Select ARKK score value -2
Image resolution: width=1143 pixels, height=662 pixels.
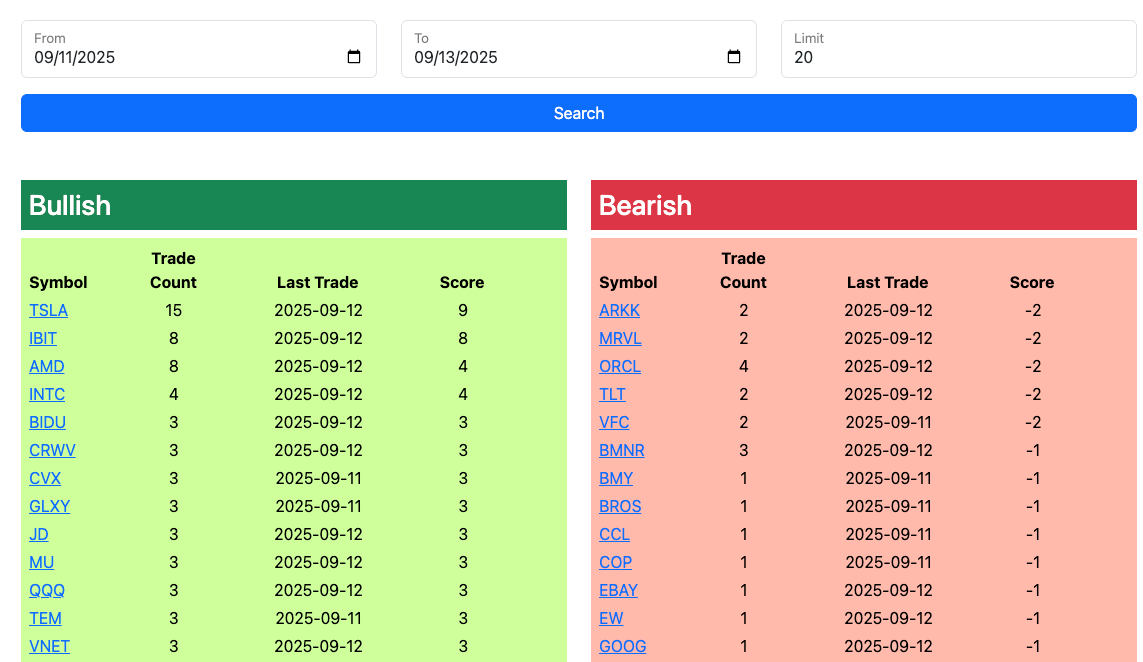pyautogui.click(x=1033, y=311)
